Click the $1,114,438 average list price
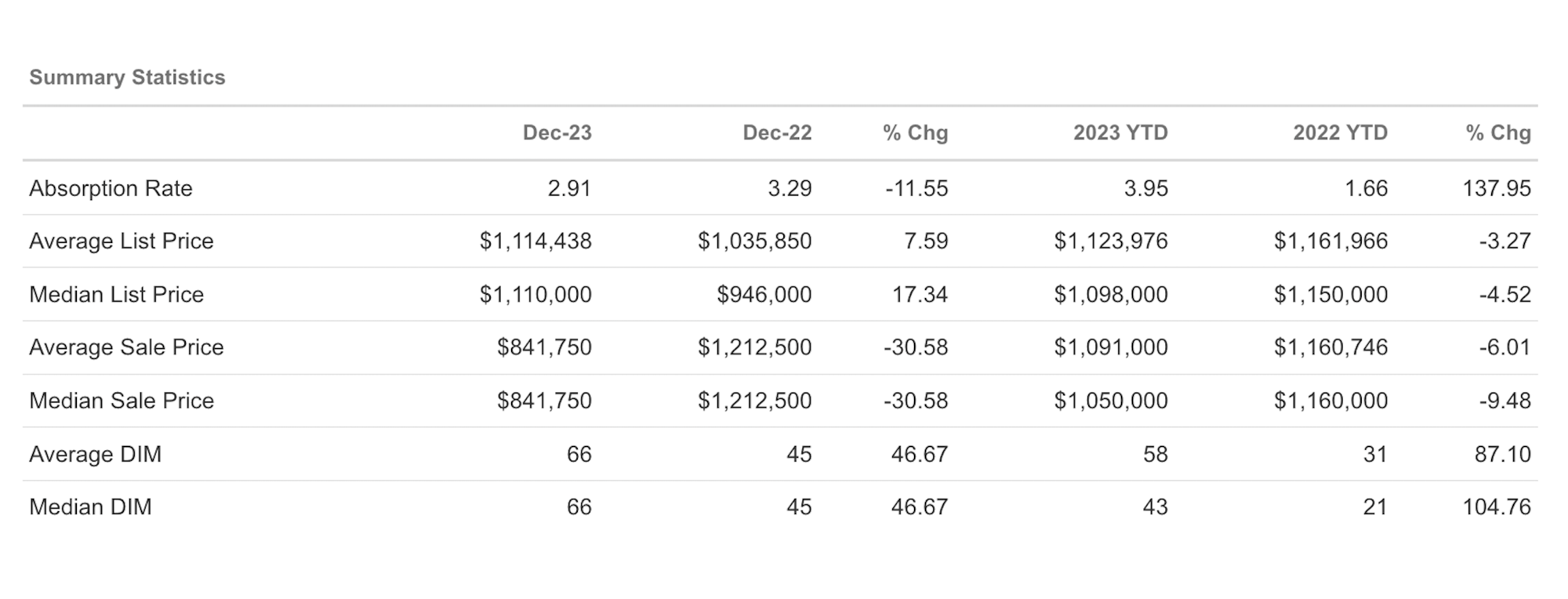 click(536, 241)
